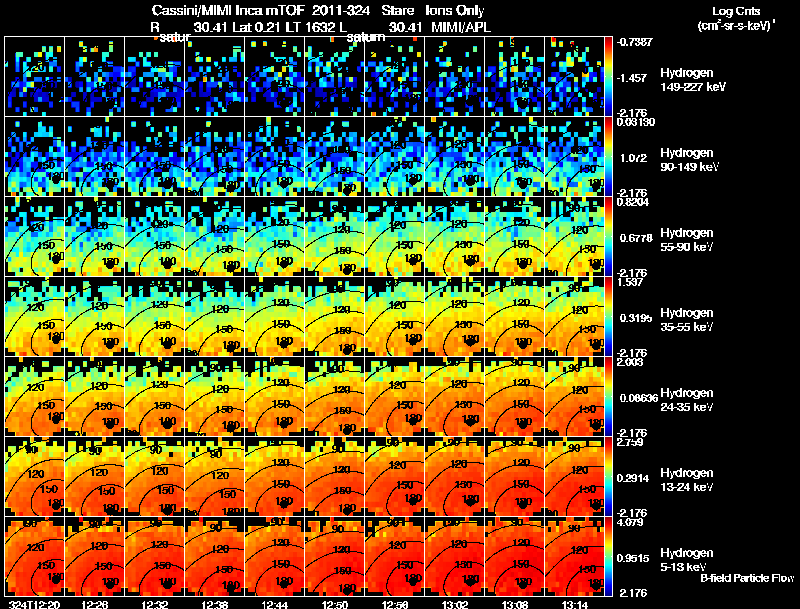Image resolution: width=800 pixels, height=609 pixels.
Task: Click the 12:50 time axis label
Action: coord(335,604)
